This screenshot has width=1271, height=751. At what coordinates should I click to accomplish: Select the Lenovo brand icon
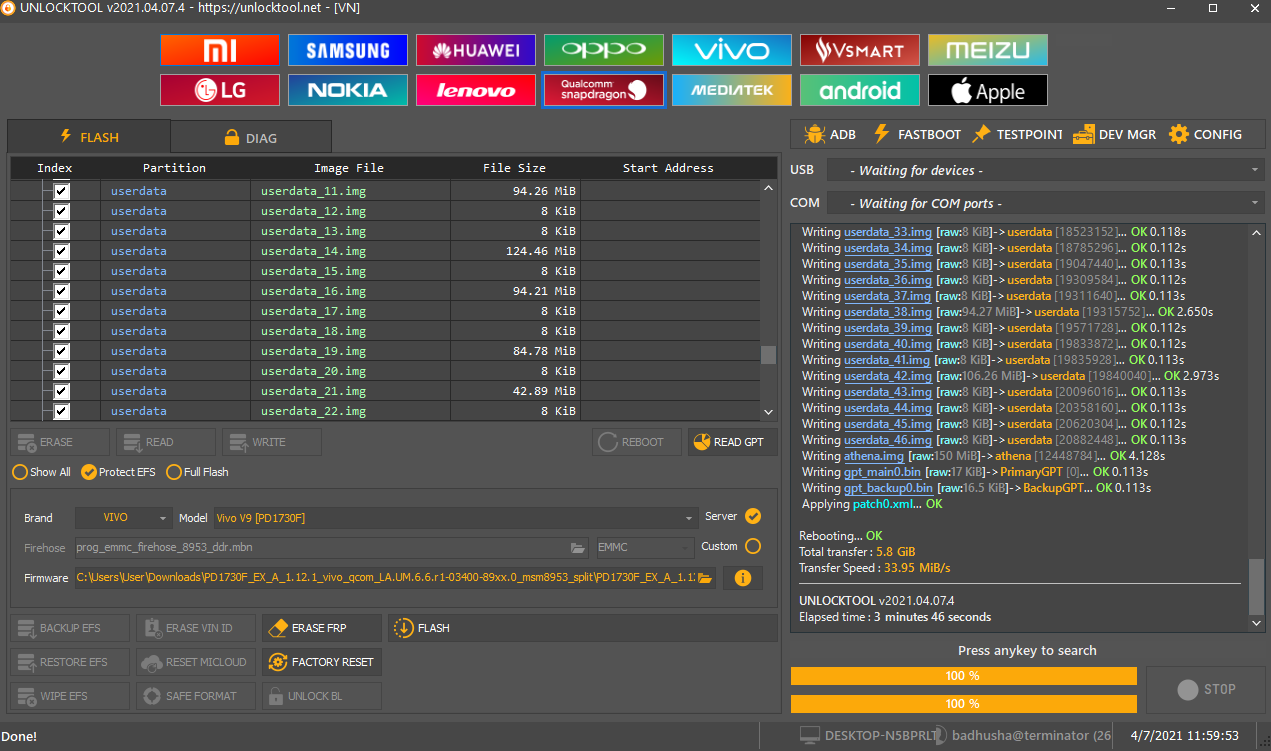(x=476, y=90)
